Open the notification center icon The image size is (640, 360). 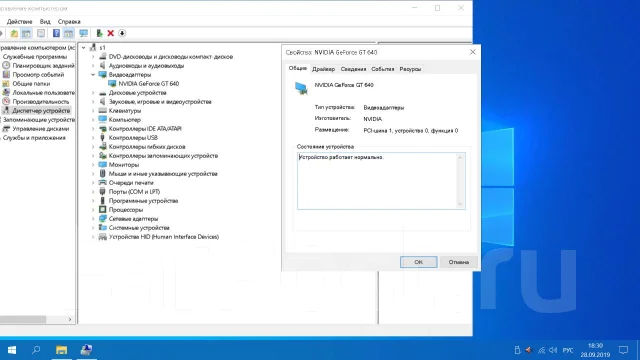[x=623, y=350]
